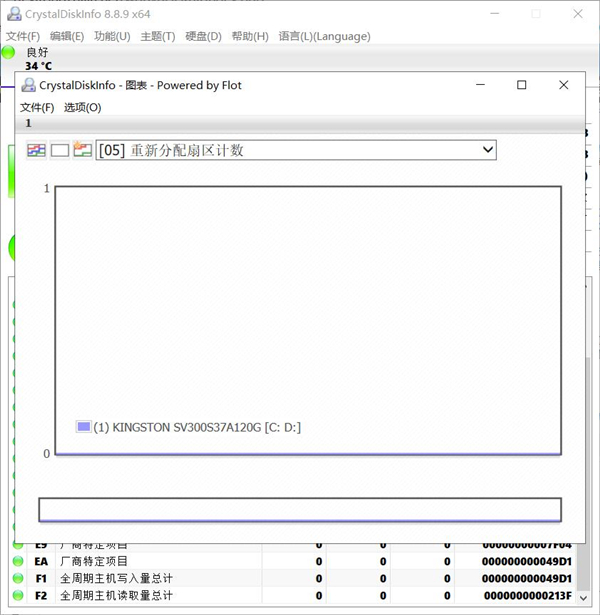Maximize the graph window
Viewport: 600px width, 615px height.
pyautogui.click(x=521, y=85)
